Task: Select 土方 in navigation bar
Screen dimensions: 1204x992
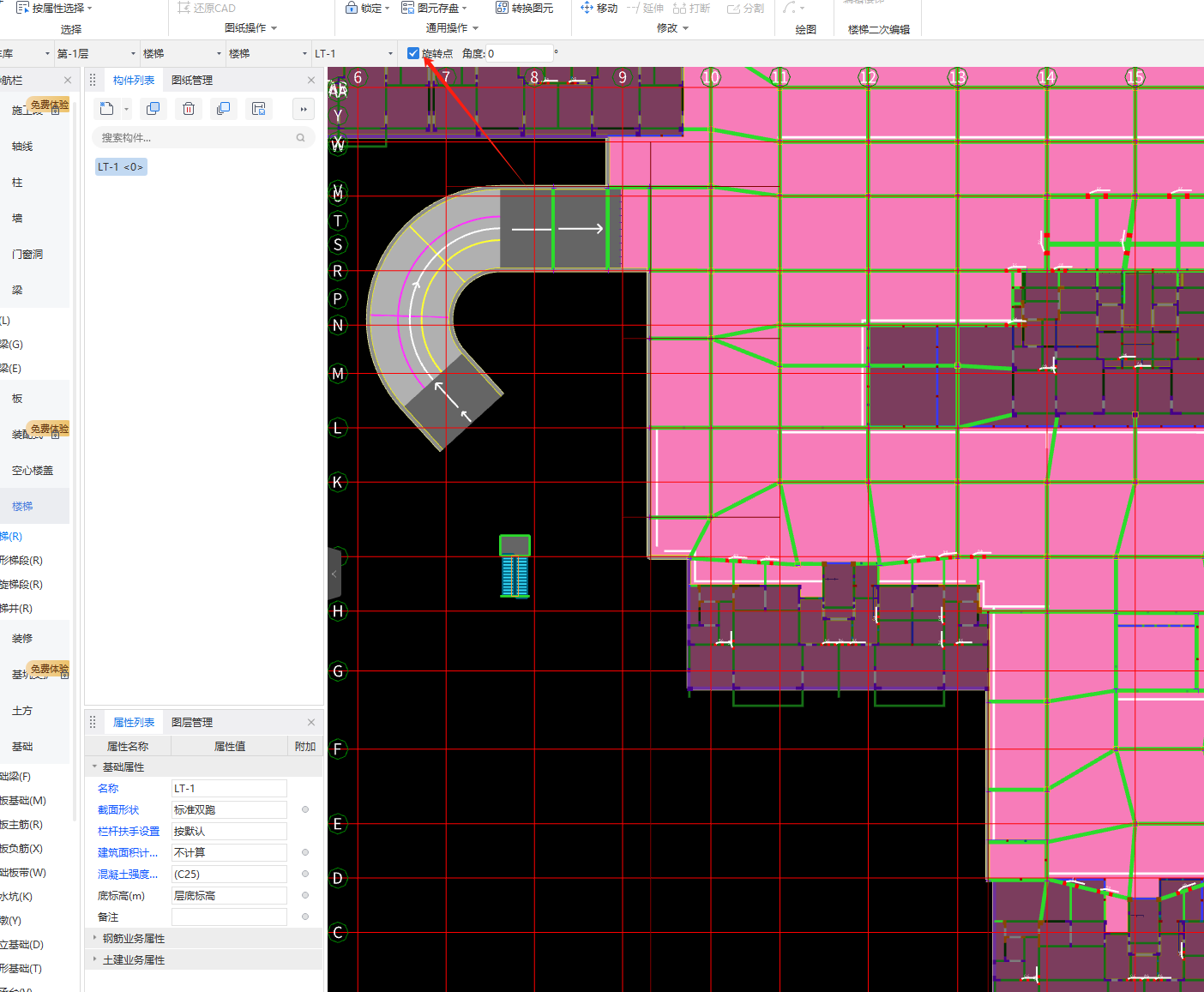Action: (x=22, y=711)
